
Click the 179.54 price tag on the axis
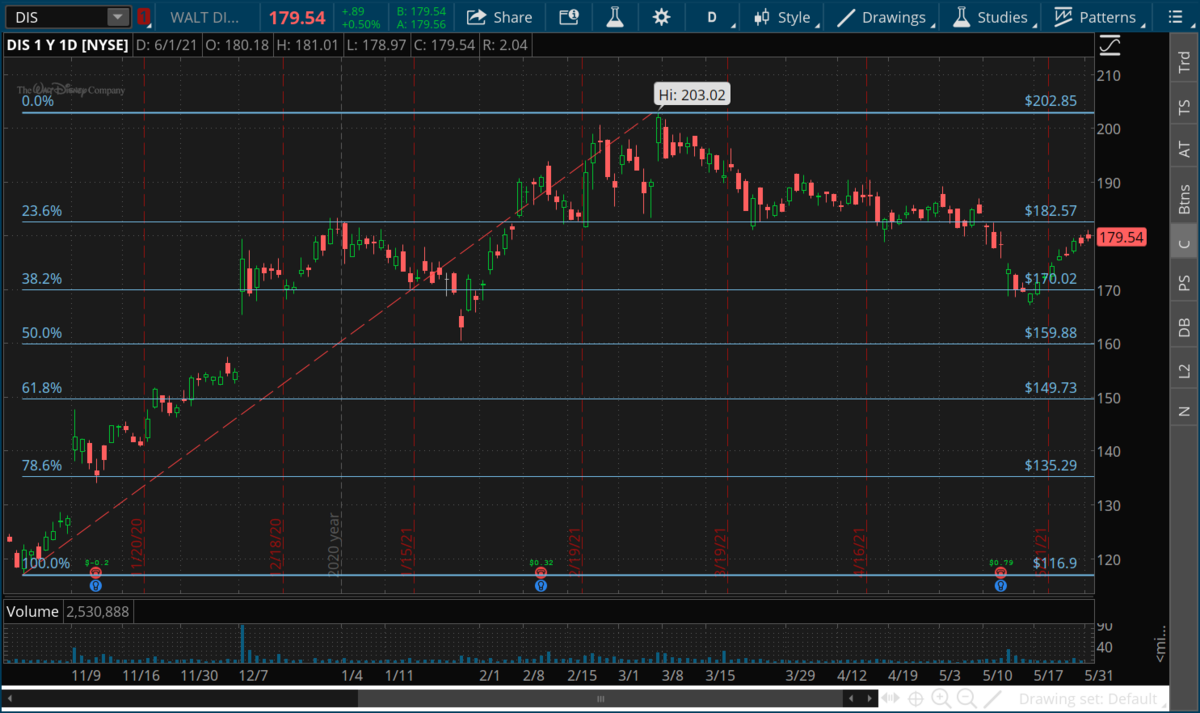1122,238
